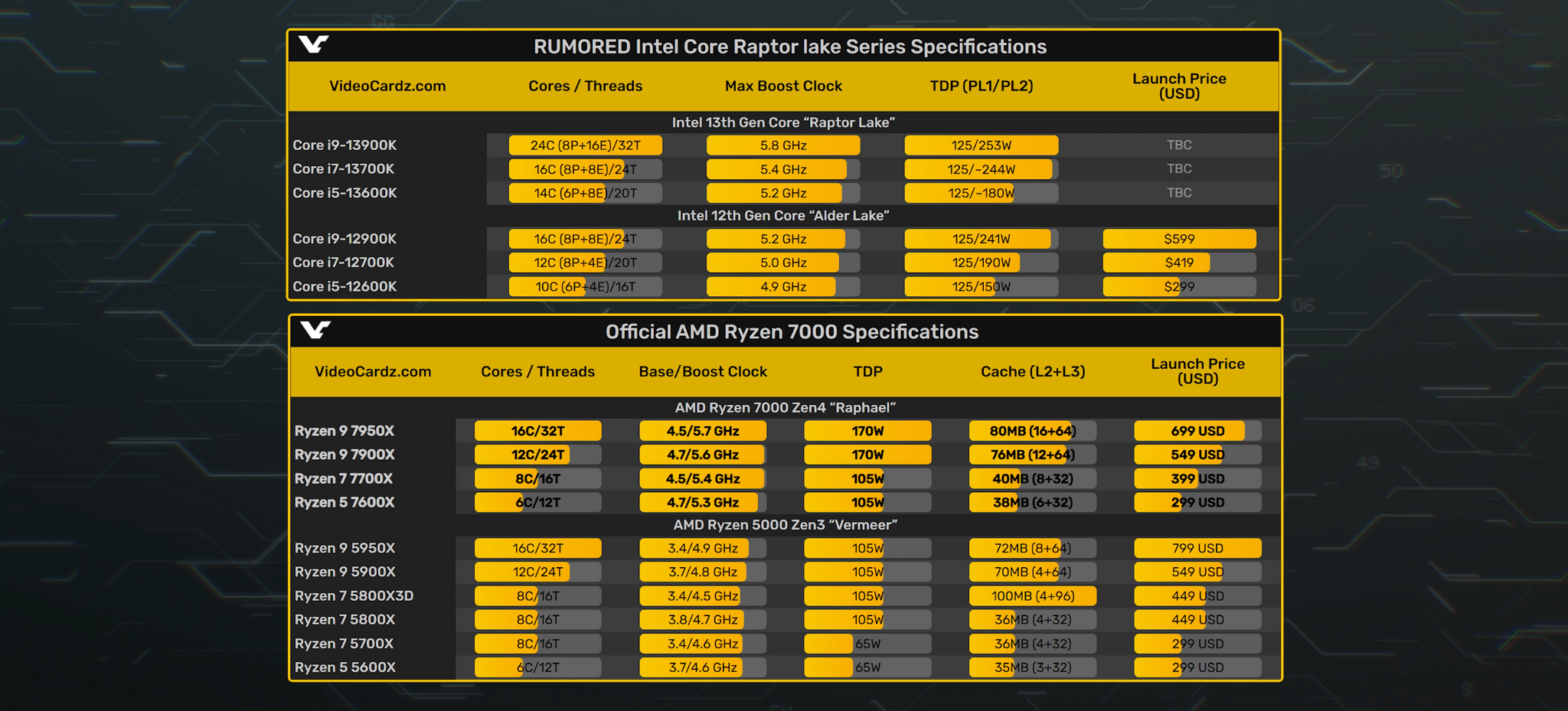The image size is (1568, 711).
Task: Click the AMD Ryzen 5000 Zen3 "Vermeer" heading
Action: 785,525
